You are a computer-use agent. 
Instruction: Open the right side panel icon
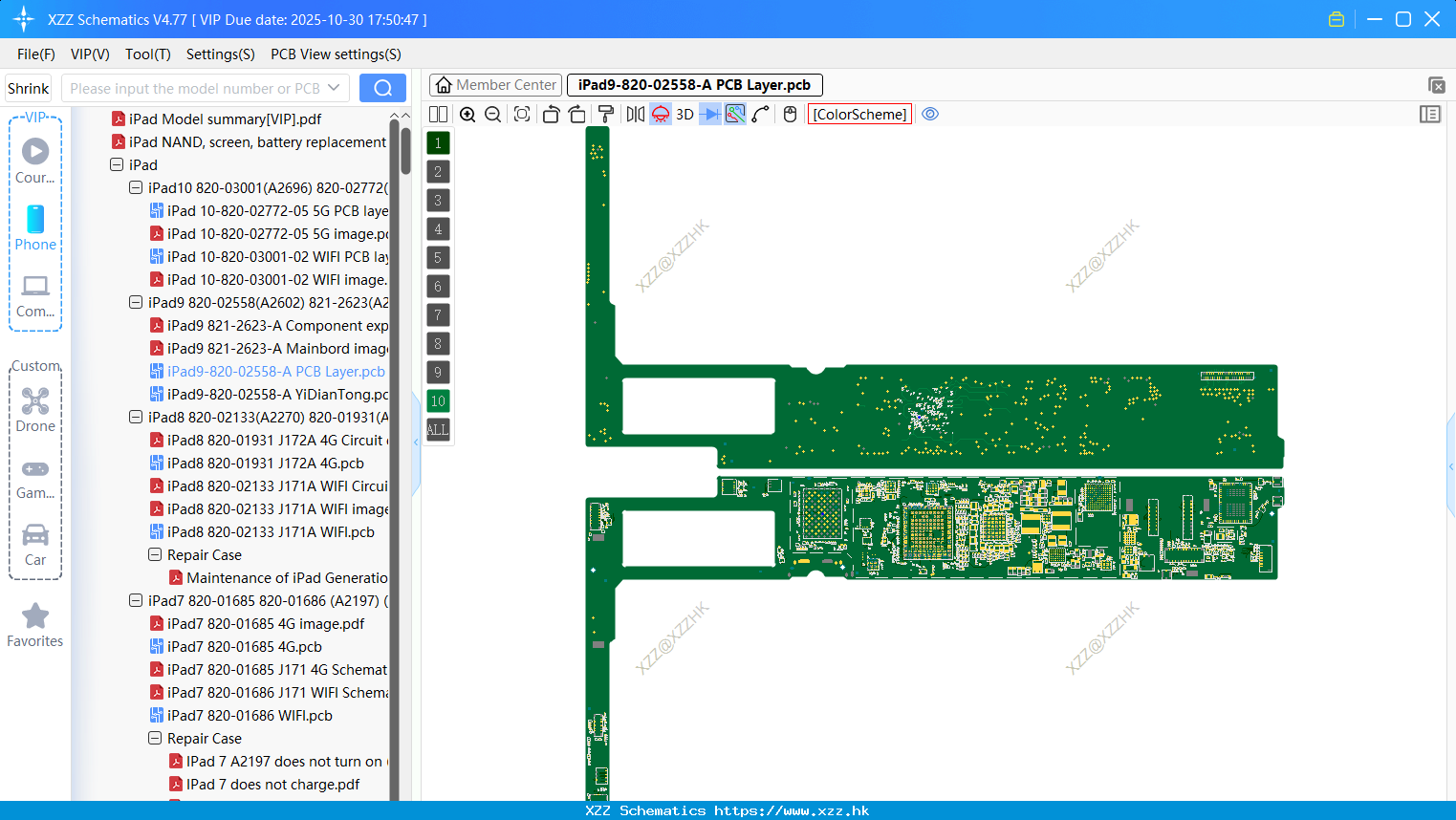[1430, 114]
